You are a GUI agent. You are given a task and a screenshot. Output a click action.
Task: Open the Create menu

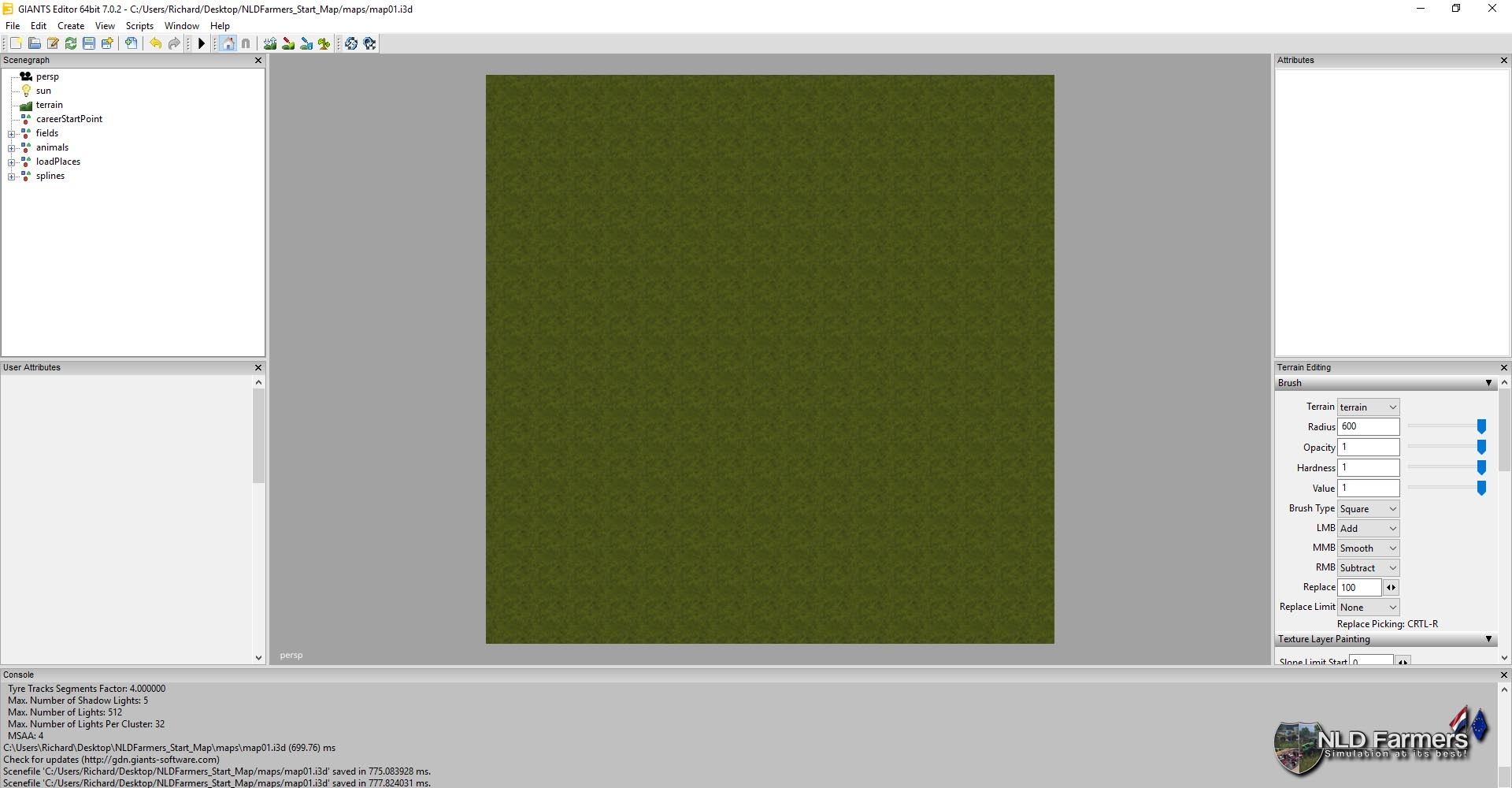71,26
